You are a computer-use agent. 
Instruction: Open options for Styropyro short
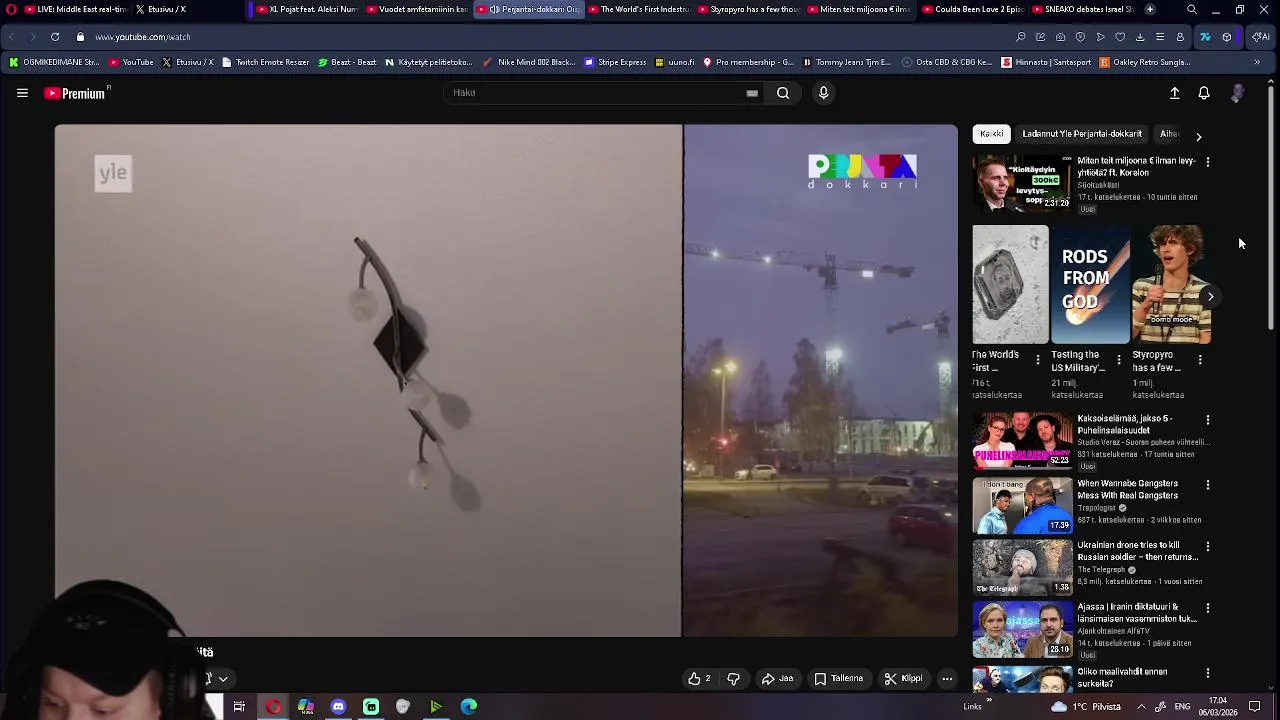[x=1199, y=360]
